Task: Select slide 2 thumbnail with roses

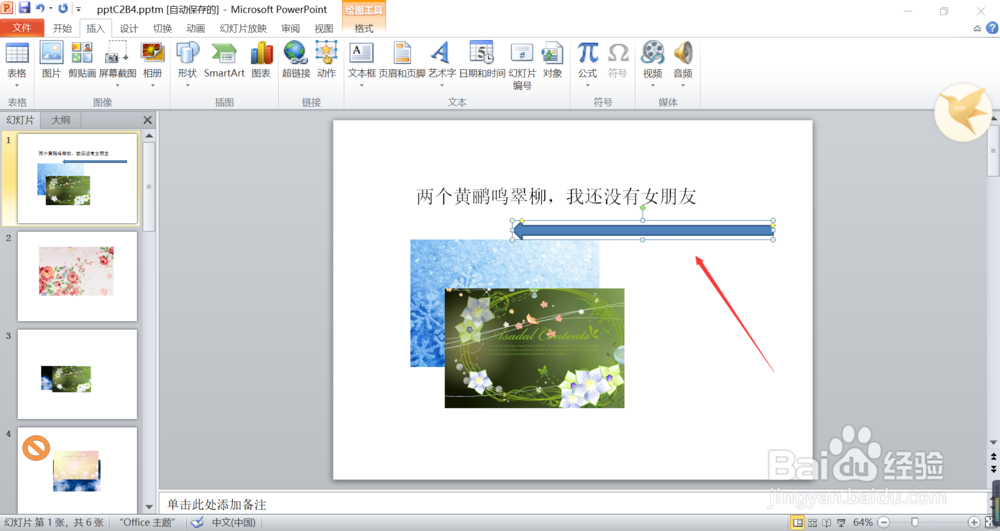Action: 77,276
